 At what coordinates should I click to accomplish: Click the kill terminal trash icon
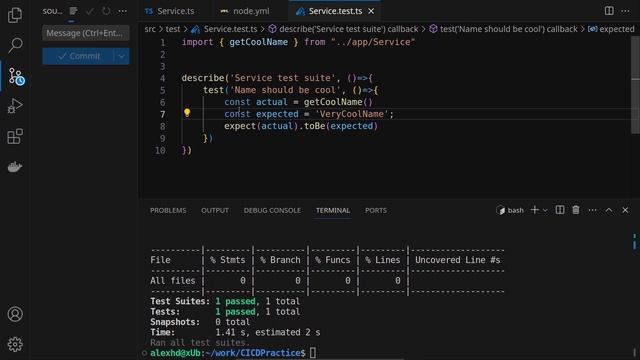576,210
